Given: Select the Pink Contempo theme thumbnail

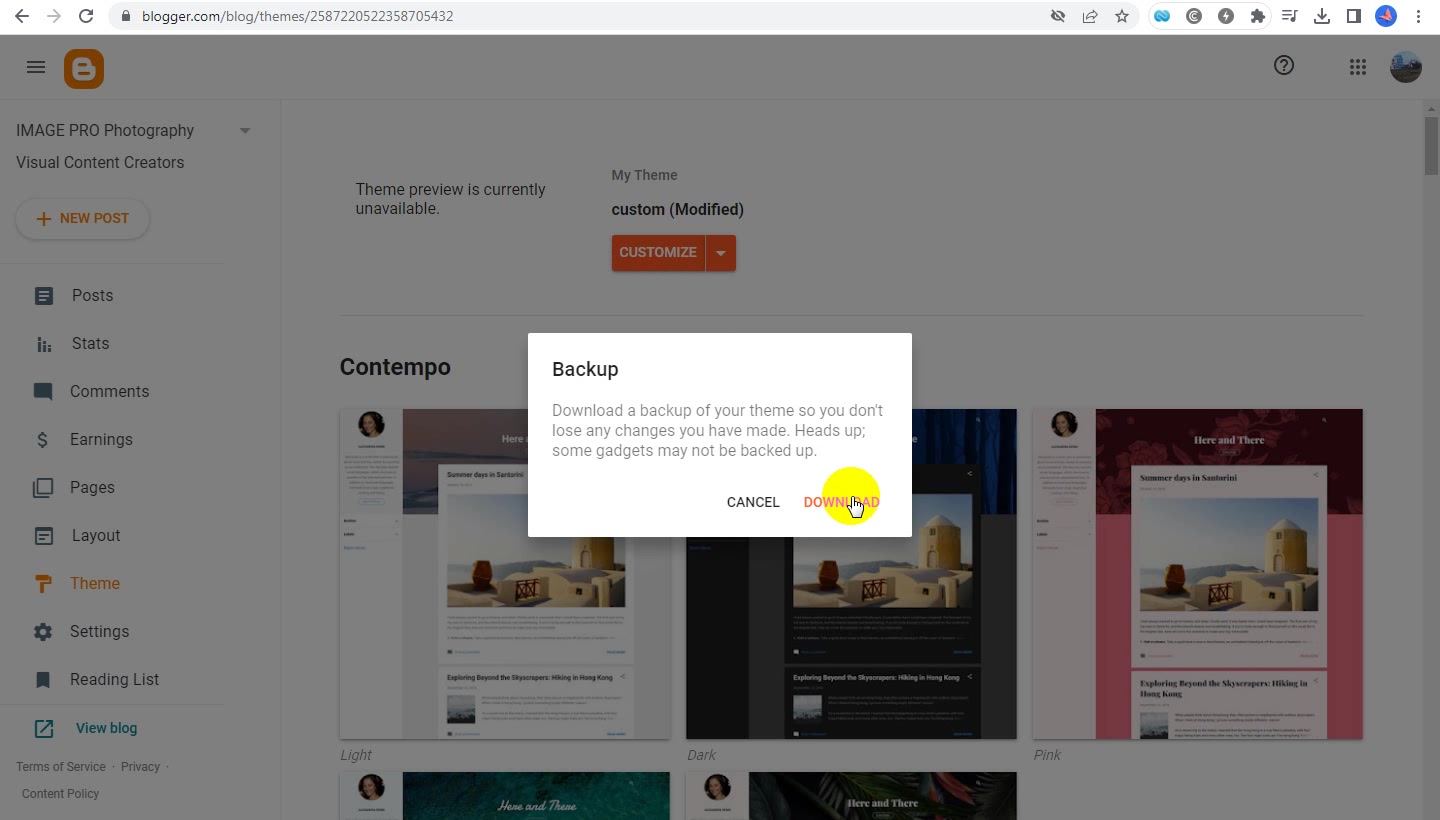Looking at the screenshot, I should (1198, 574).
